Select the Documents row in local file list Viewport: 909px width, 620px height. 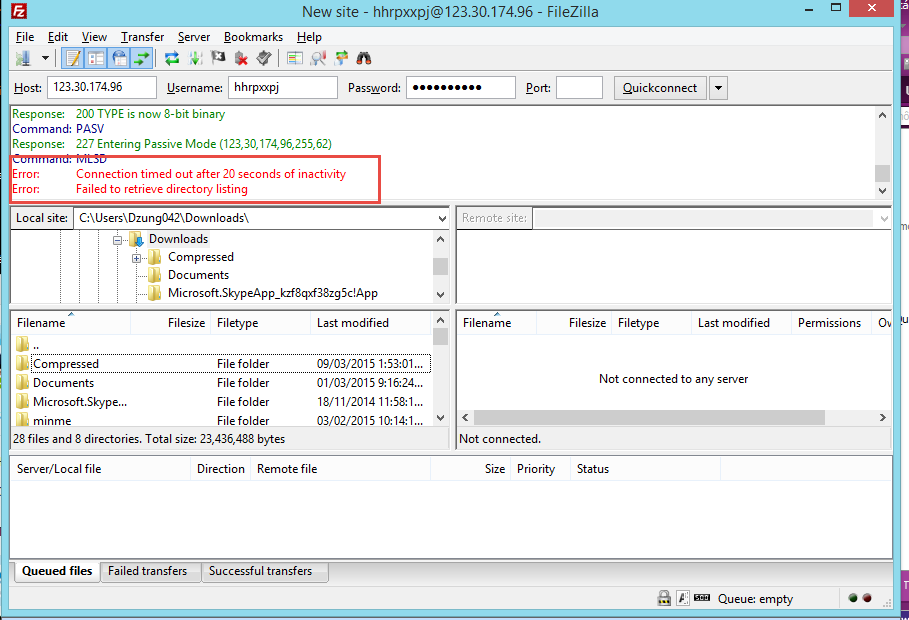click(x=221, y=383)
